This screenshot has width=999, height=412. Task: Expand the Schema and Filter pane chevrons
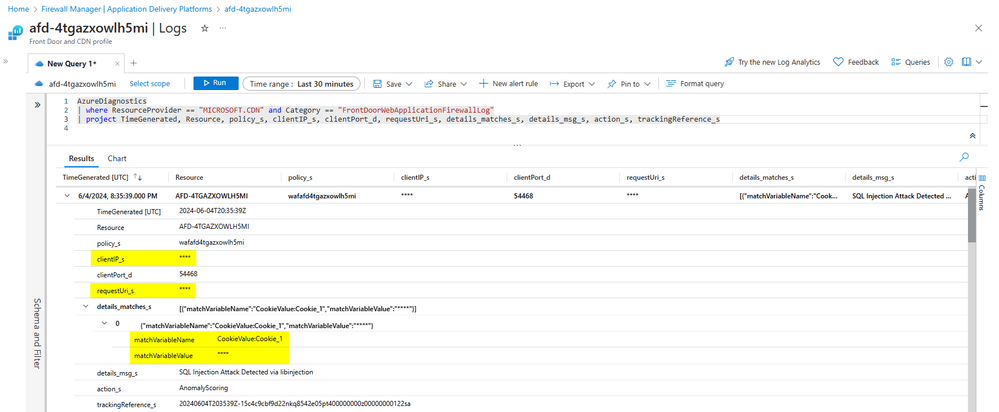point(37,104)
